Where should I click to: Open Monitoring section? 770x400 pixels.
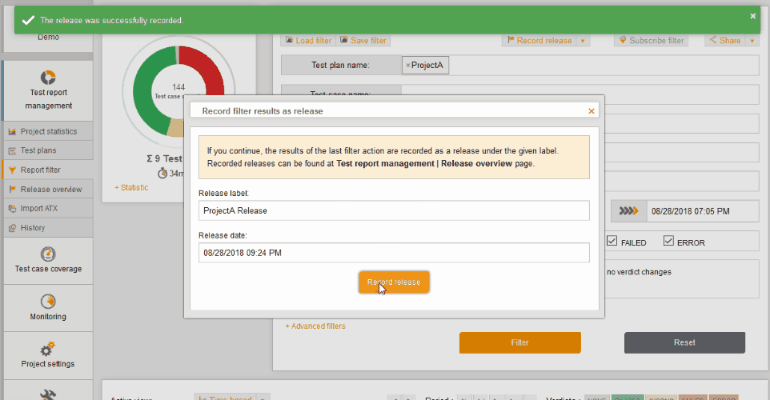pos(48,308)
